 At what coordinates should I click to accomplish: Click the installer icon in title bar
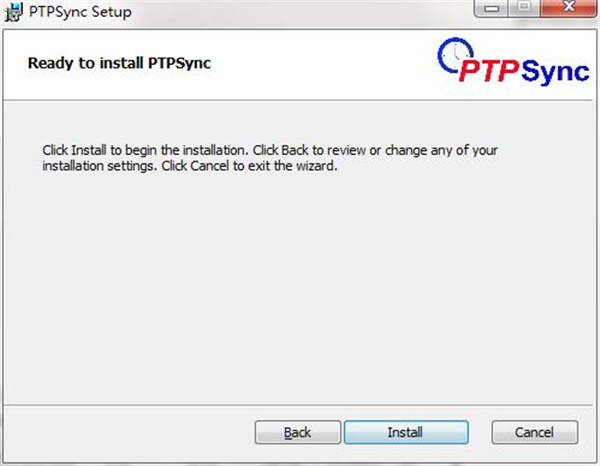click(13, 12)
